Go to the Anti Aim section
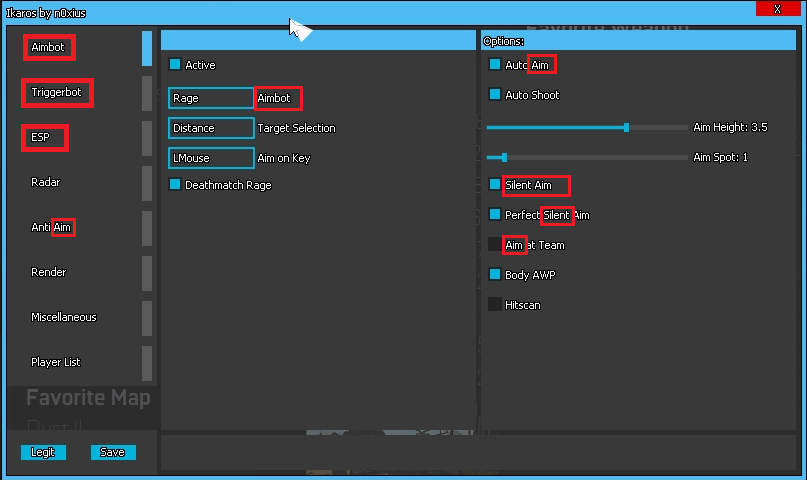 click(x=51, y=227)
